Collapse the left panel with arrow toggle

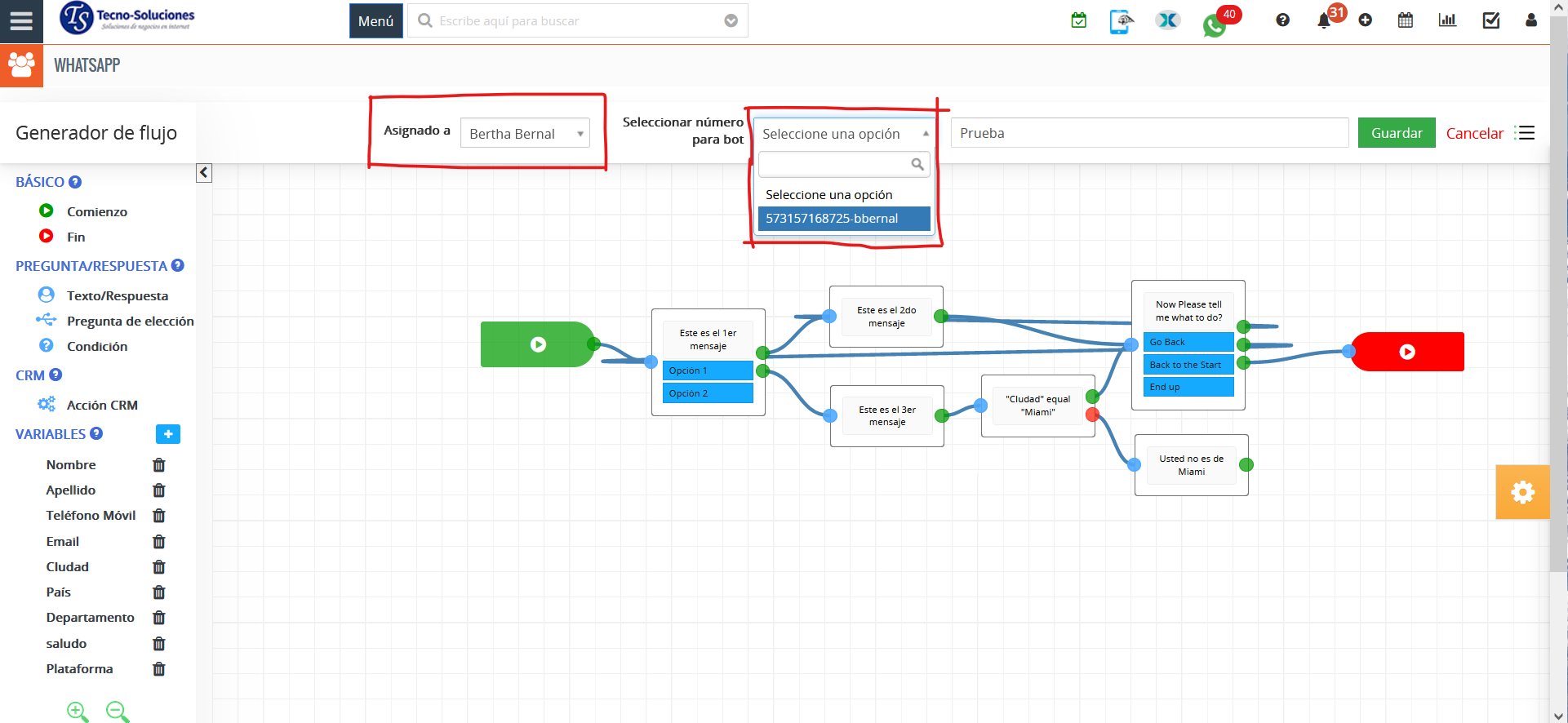(x=204, y=173)
